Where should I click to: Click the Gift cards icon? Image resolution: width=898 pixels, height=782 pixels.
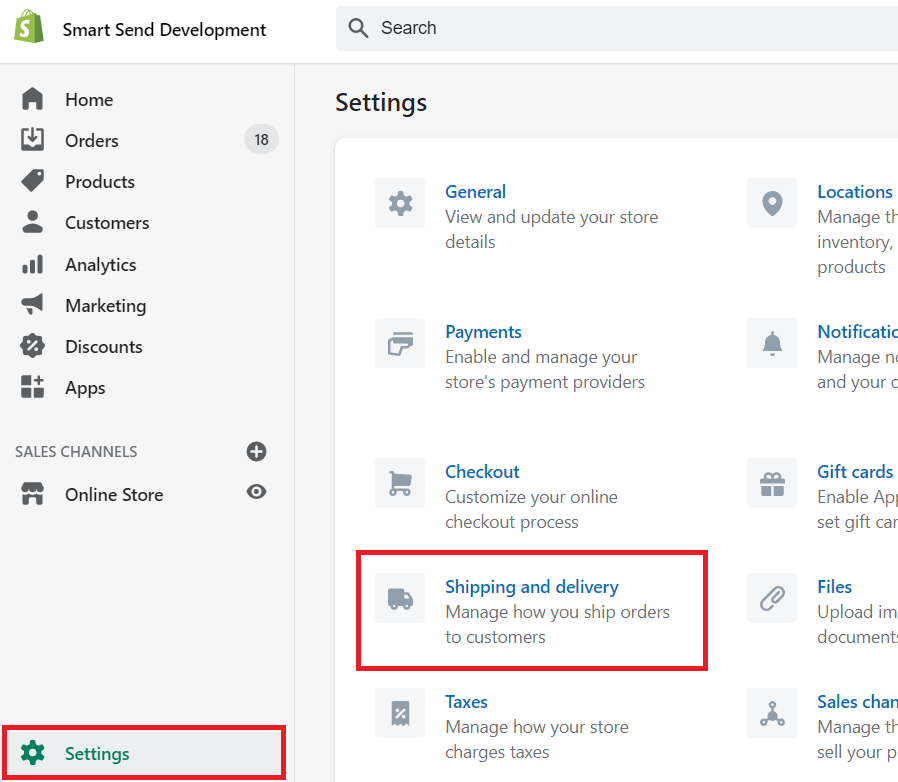771,483
